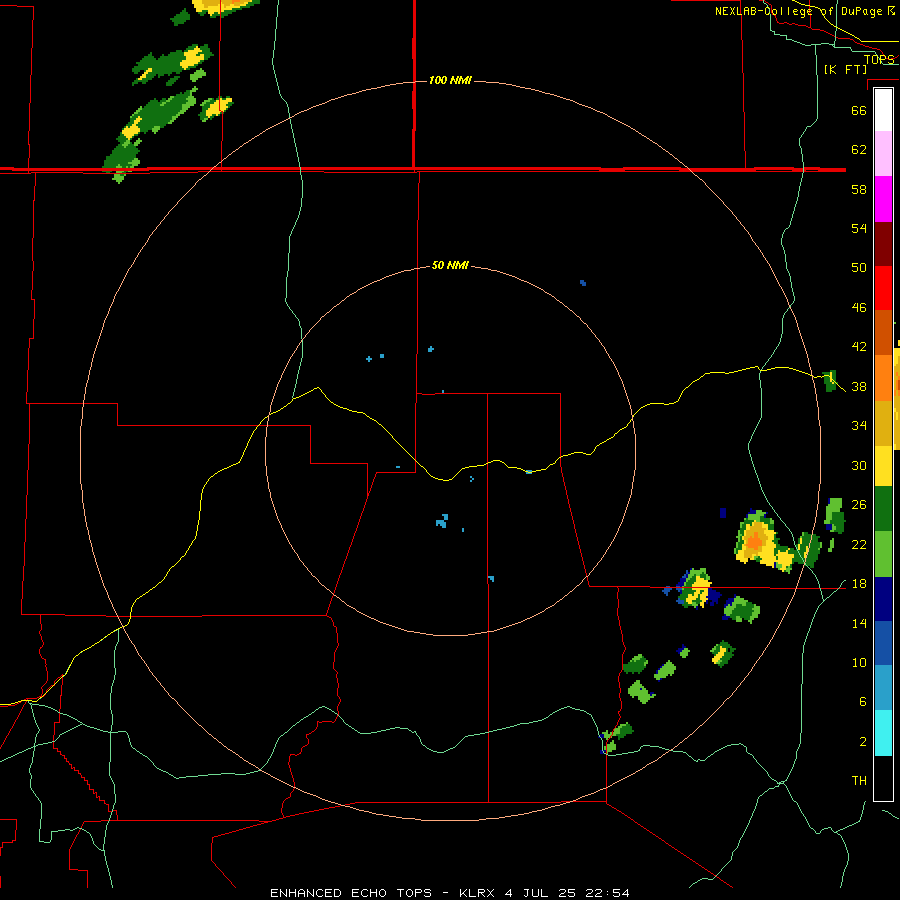Select the "18" legend value

click(x=859, y=584)
